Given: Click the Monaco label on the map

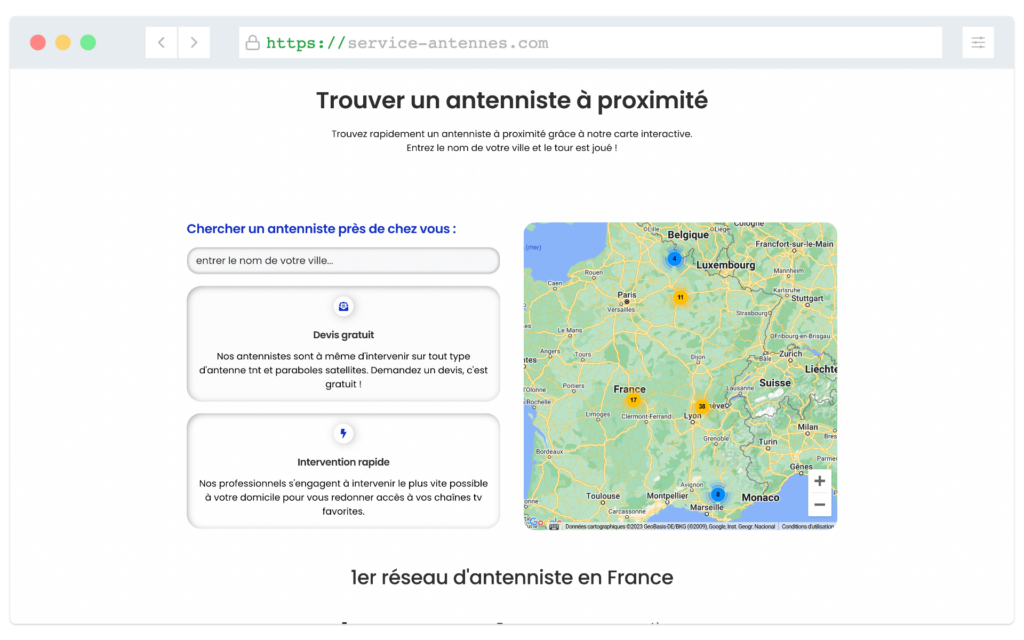Looking at the screenshot, I should (x=760, y=498).
